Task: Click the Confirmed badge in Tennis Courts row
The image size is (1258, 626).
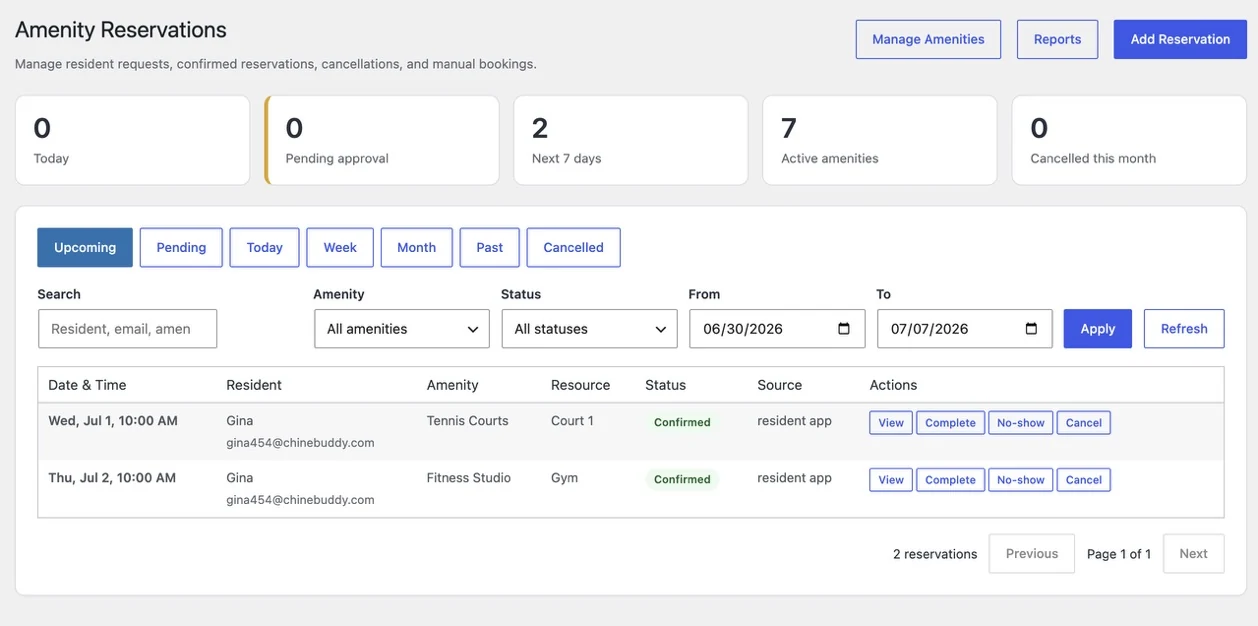Action: tap(682, 423)
